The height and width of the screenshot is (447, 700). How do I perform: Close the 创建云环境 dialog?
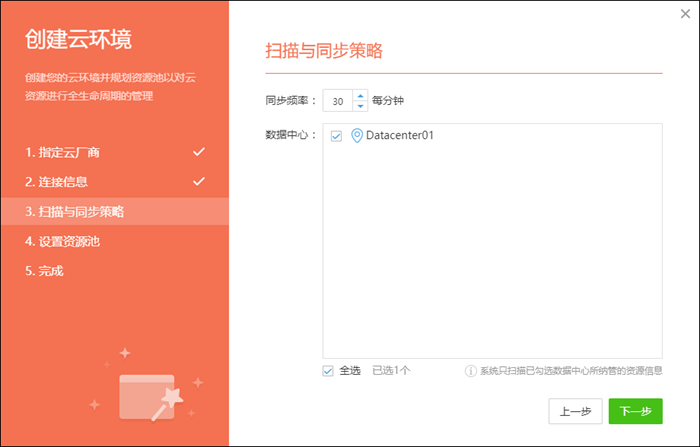point(684,13)
